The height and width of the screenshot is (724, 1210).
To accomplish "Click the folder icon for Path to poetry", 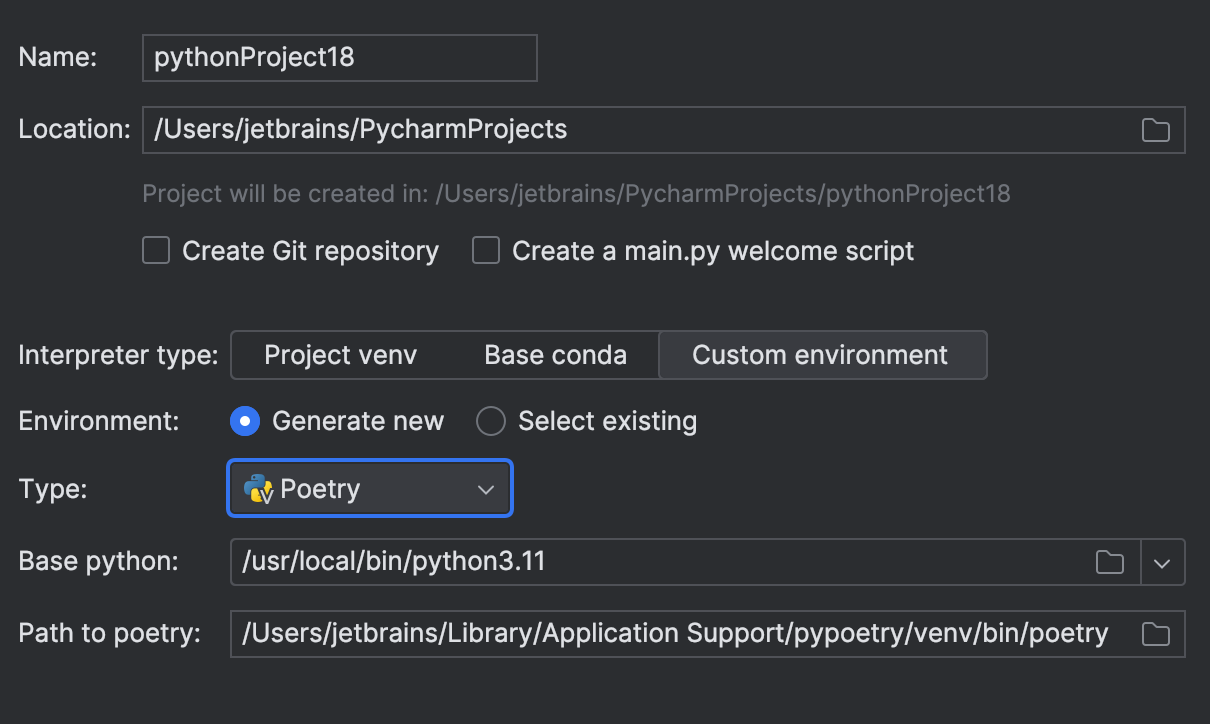I will (1155, 634).
